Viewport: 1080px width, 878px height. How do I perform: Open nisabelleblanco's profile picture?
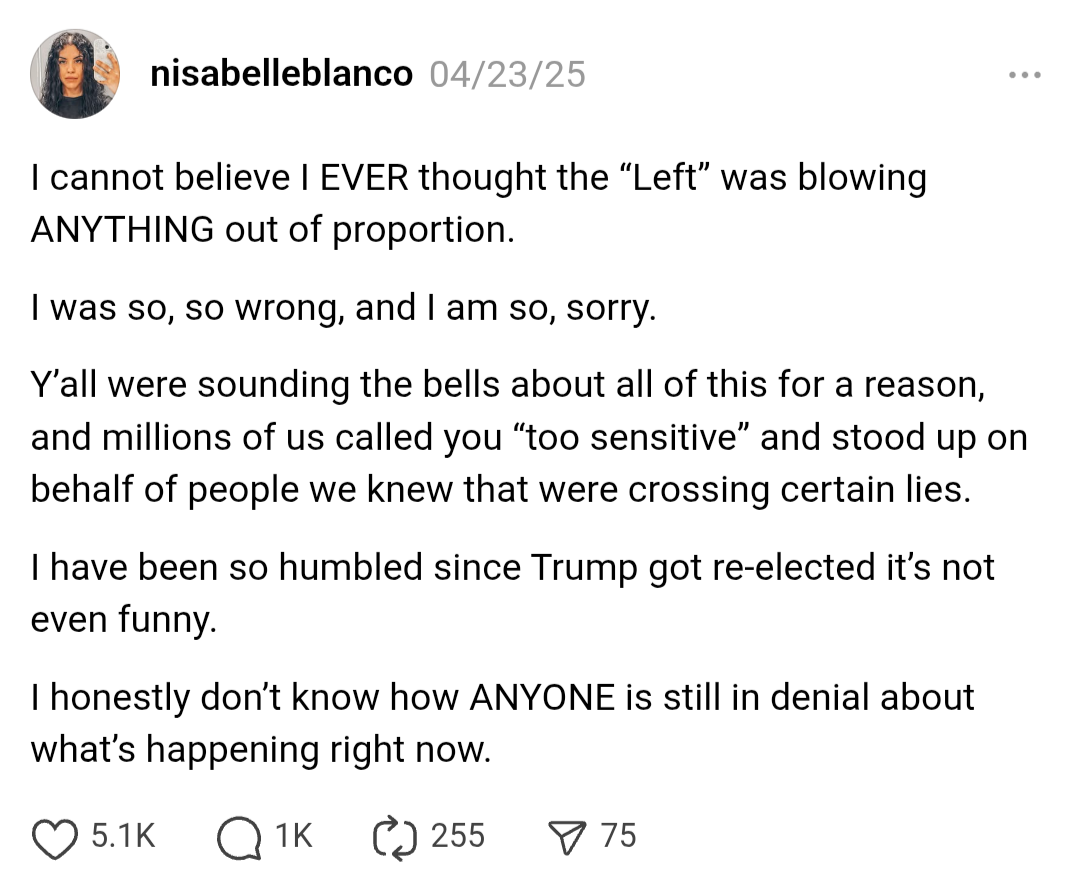pos(75,74)
